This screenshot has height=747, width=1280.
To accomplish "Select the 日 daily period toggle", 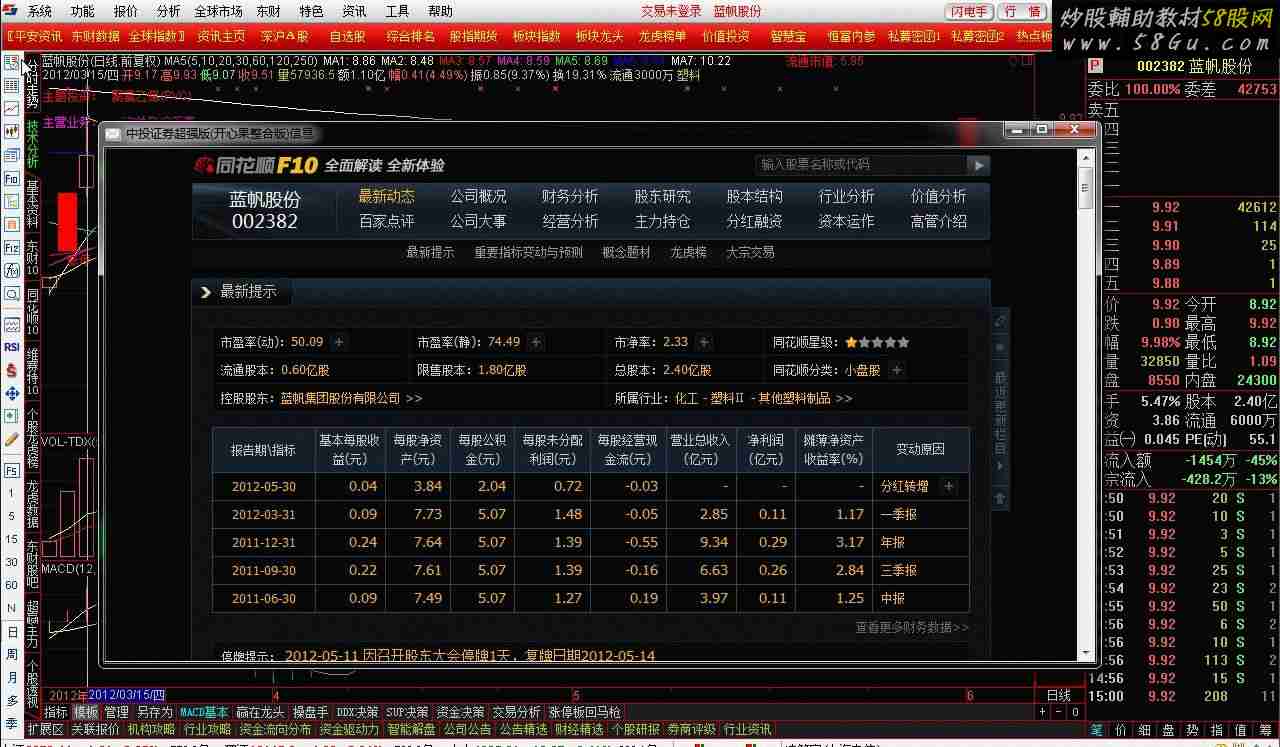I will (12, 632).
